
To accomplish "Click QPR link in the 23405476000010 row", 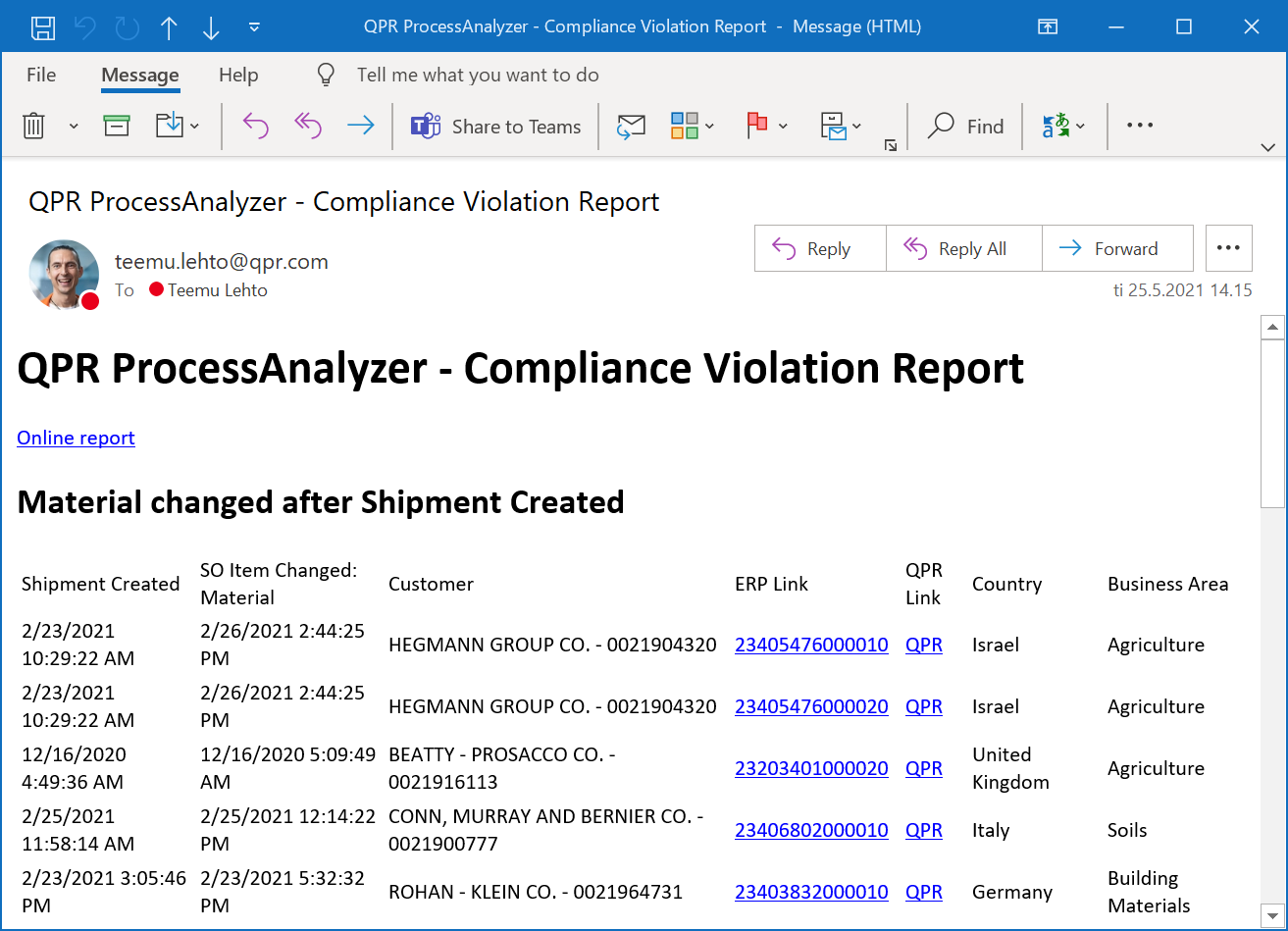I will 924,645.
